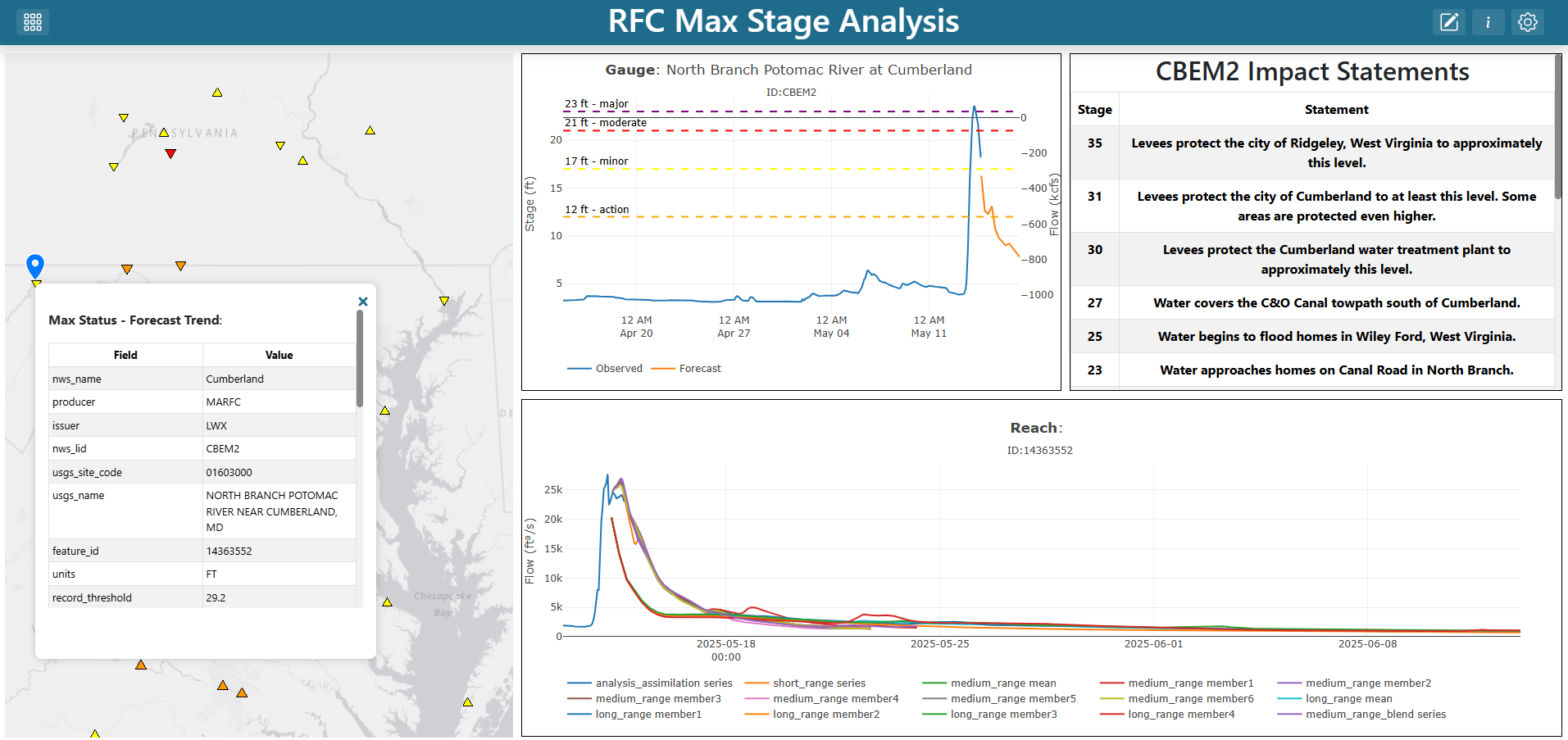The height and width of the screenshot is (740, 1568).
Task: Click the red triangle map marker
Action: [170, 154]
